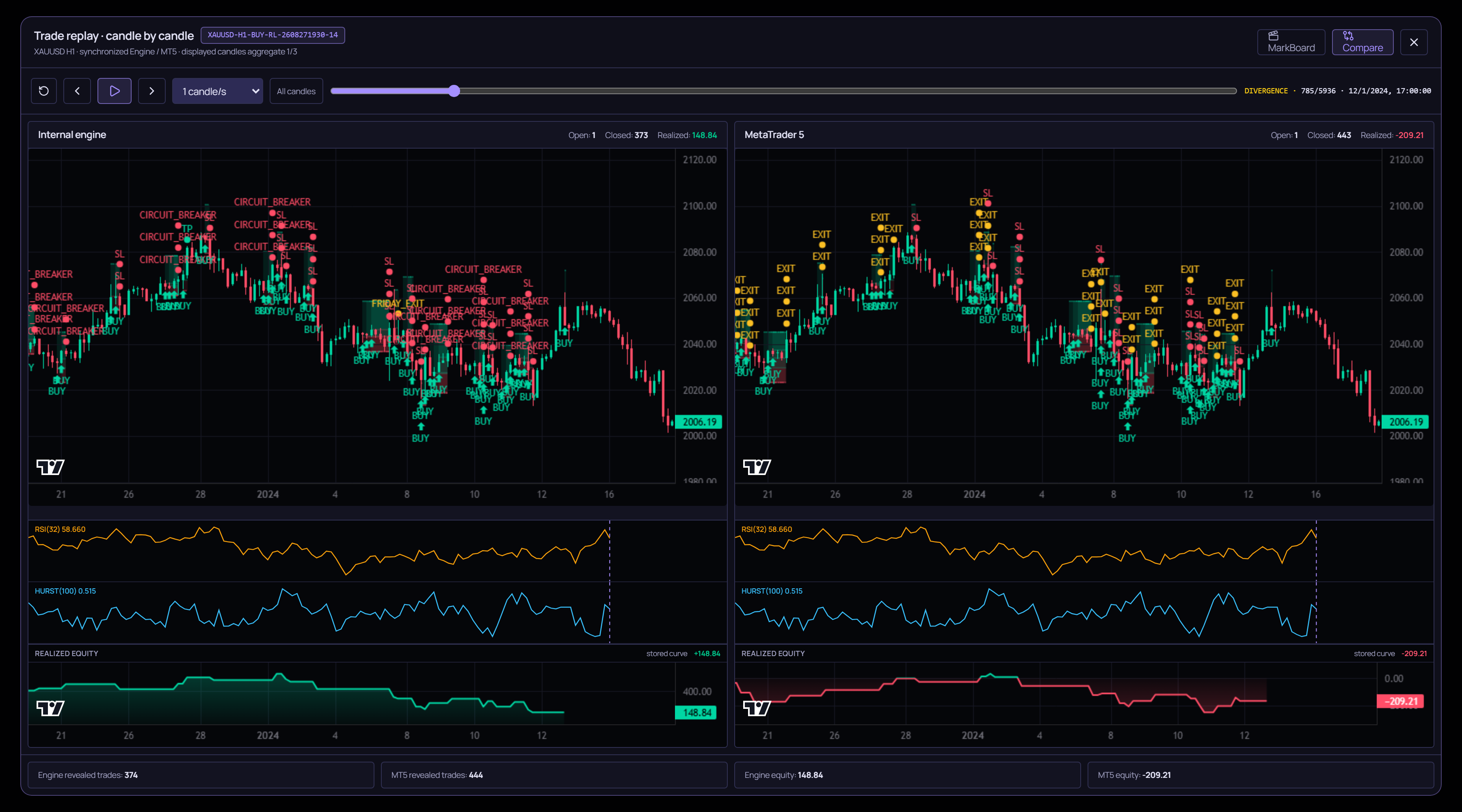
Task: Click TradingView logo in MT5 equity chart
Action: pos(757,708)
